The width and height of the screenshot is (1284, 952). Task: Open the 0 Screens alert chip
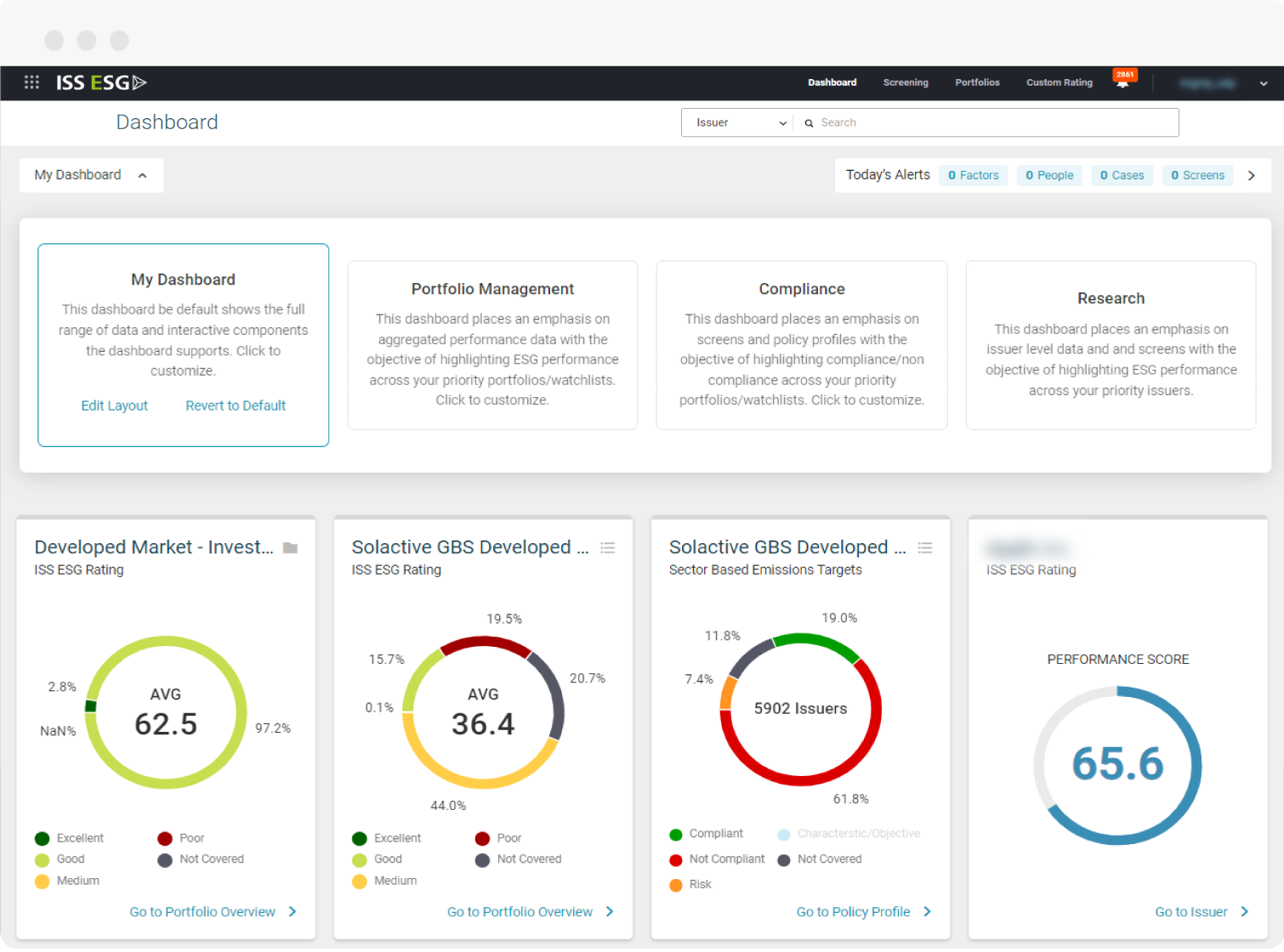(1197, 175)
